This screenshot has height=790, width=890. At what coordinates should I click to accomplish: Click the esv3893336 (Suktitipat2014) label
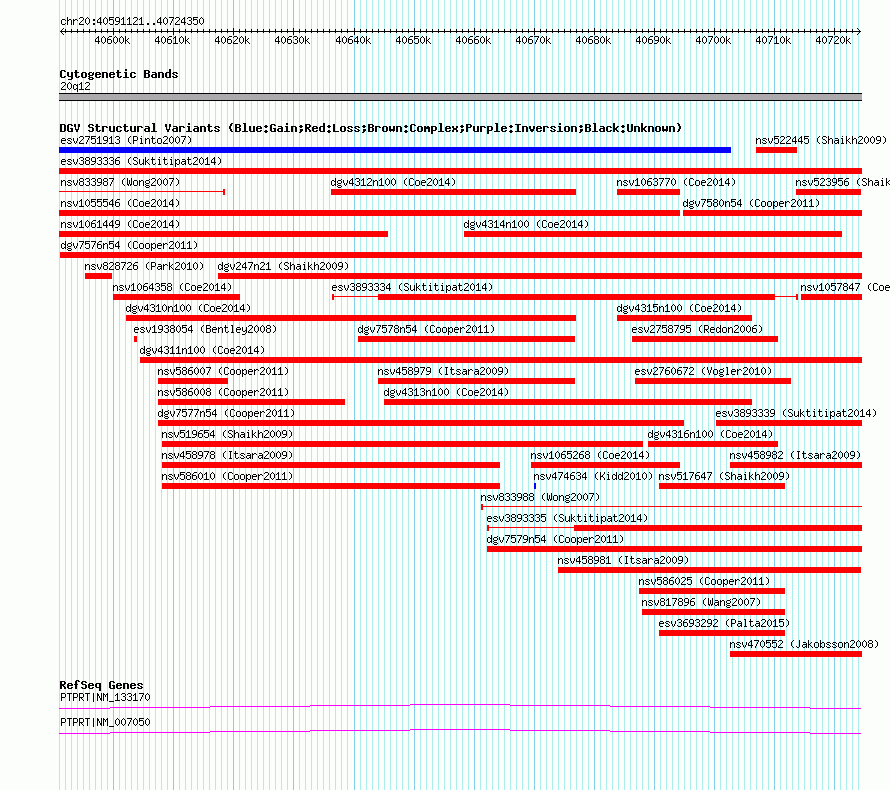click(141, 161)
